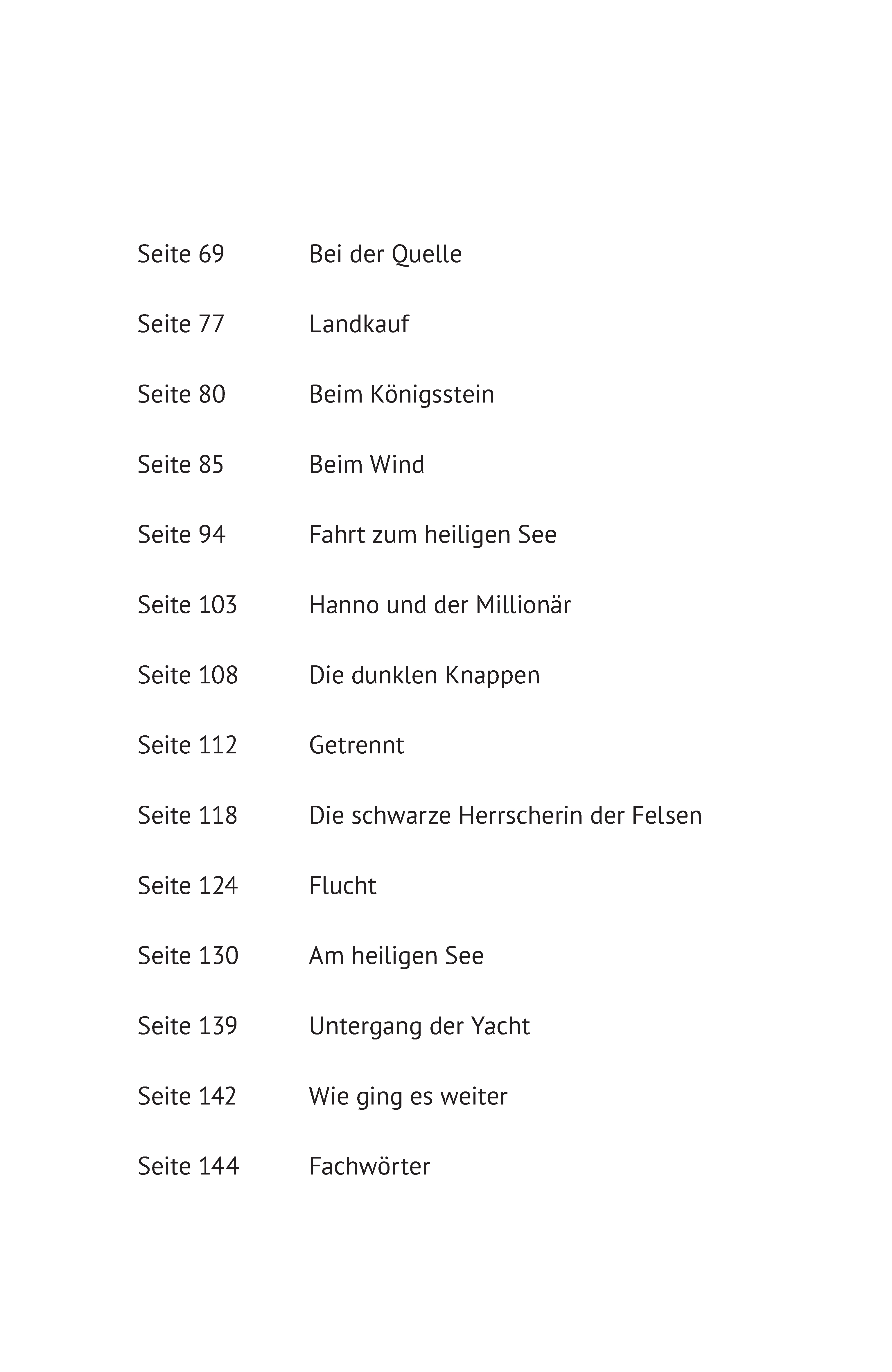Open 'Fahrt zum heiligen See'

tap(432, 535)
